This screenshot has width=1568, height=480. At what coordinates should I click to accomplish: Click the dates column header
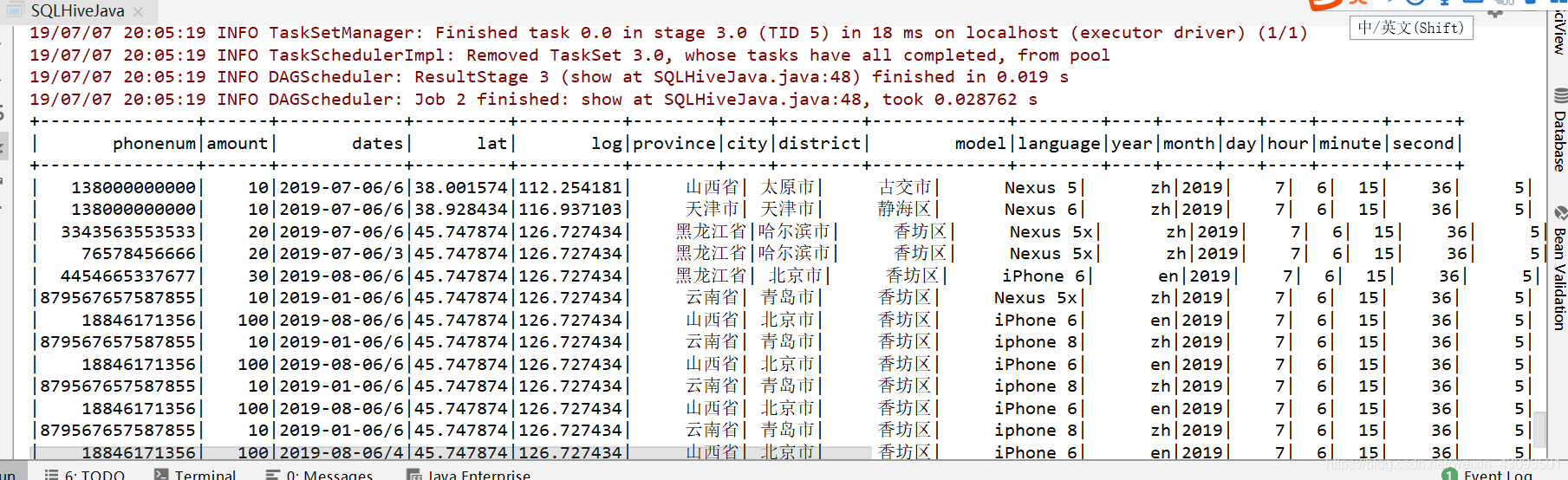pos(378,144)
